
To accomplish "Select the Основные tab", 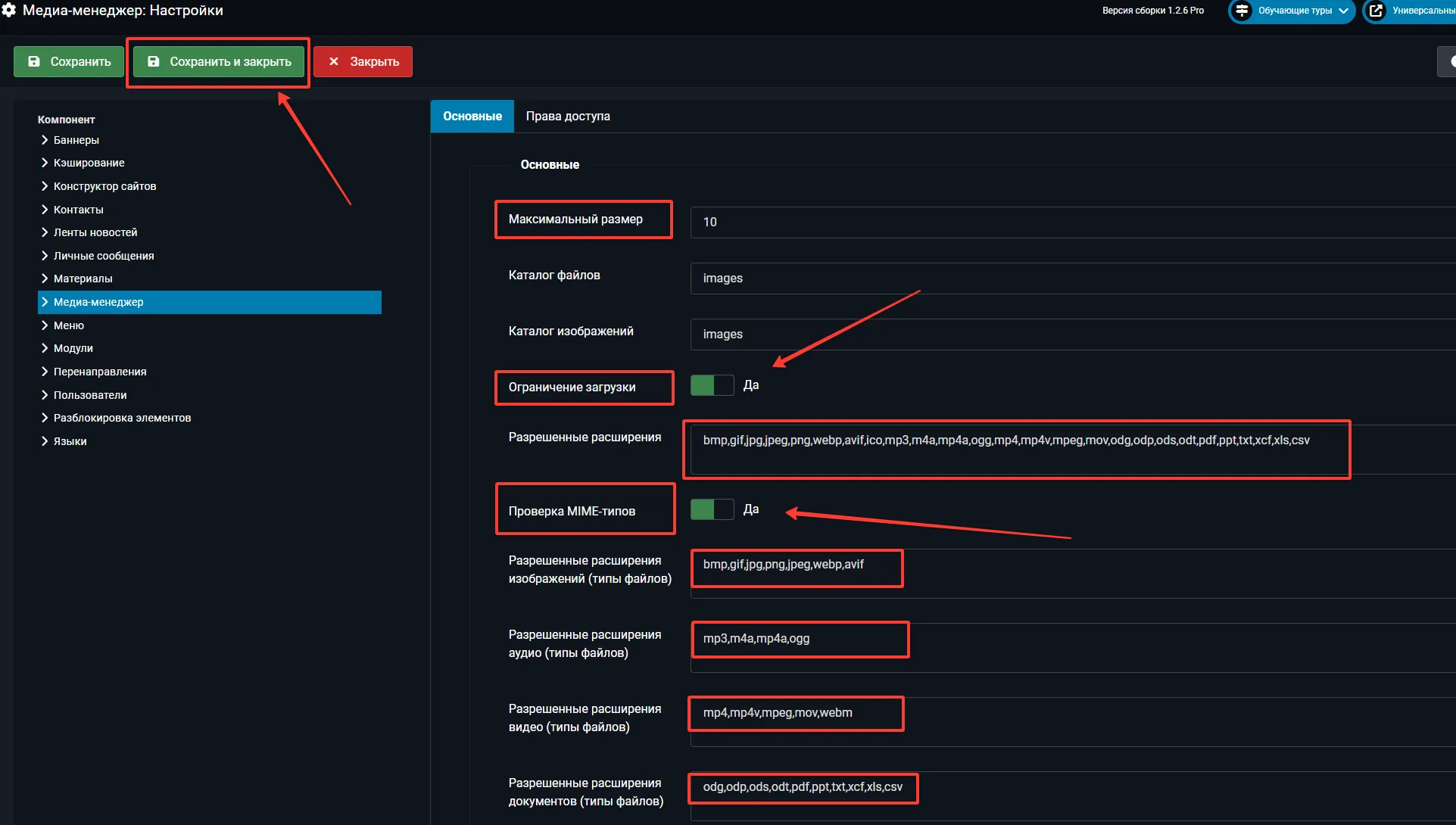I will 472,117.
